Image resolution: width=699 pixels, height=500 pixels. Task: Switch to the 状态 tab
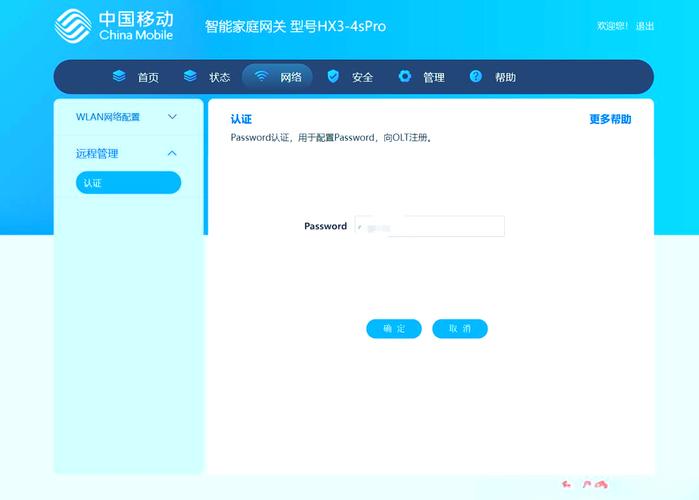(207, 77)
